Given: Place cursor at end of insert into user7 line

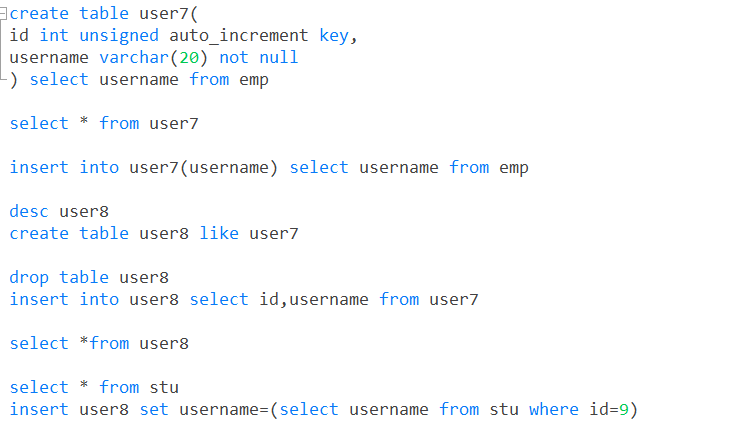Looking at the screenshot, I should 530,168.
